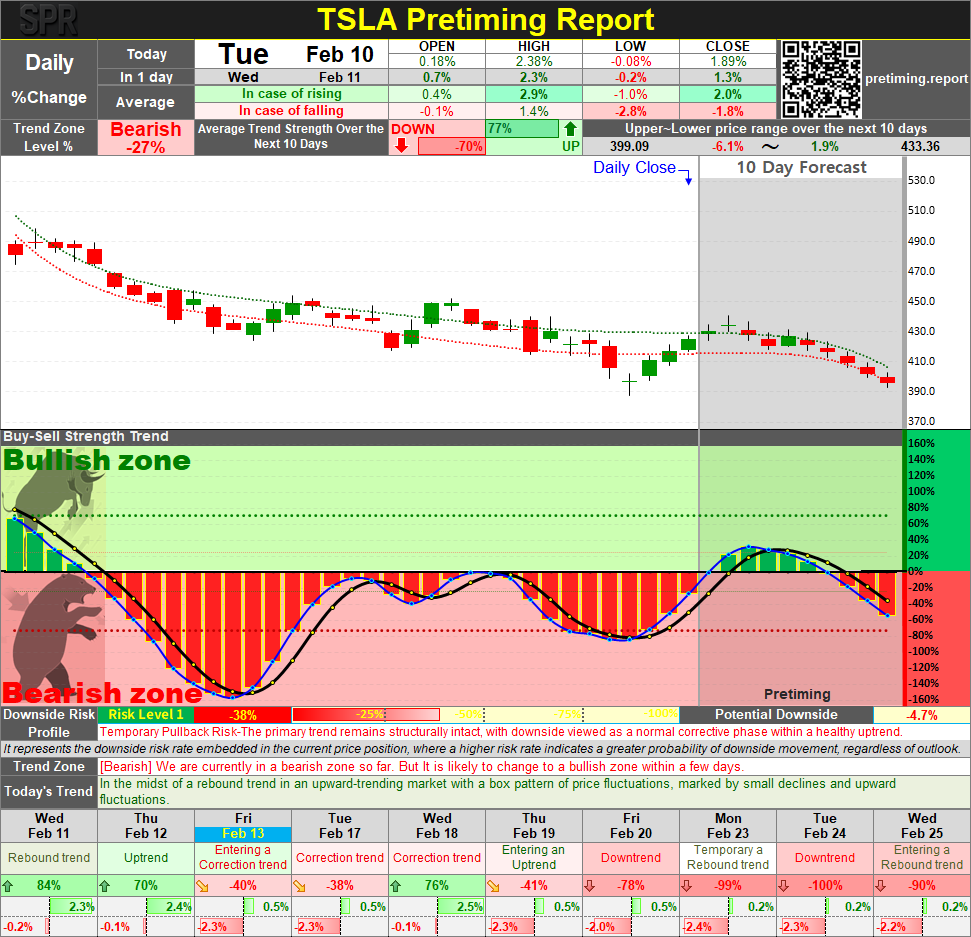This screenshot has height=937, width=971.
Task: Click the 'Uptrend' cell for Feb 12
Action: pyautogui.click(x=146, y=858)
